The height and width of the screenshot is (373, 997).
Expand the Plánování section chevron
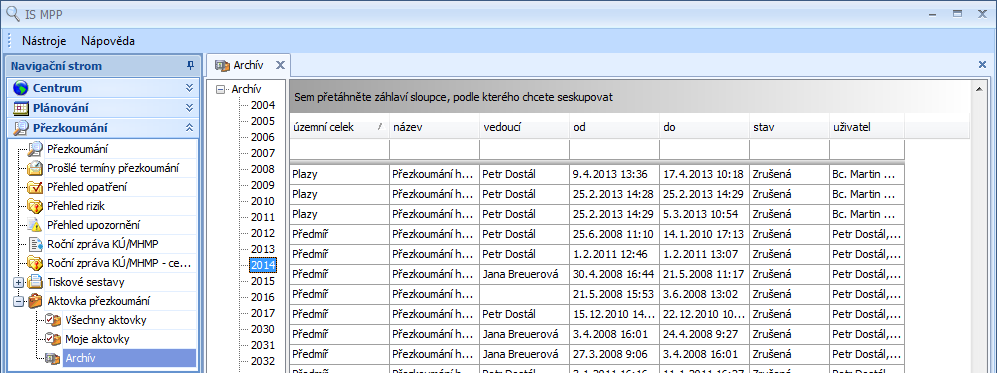(x=189, y=108)
